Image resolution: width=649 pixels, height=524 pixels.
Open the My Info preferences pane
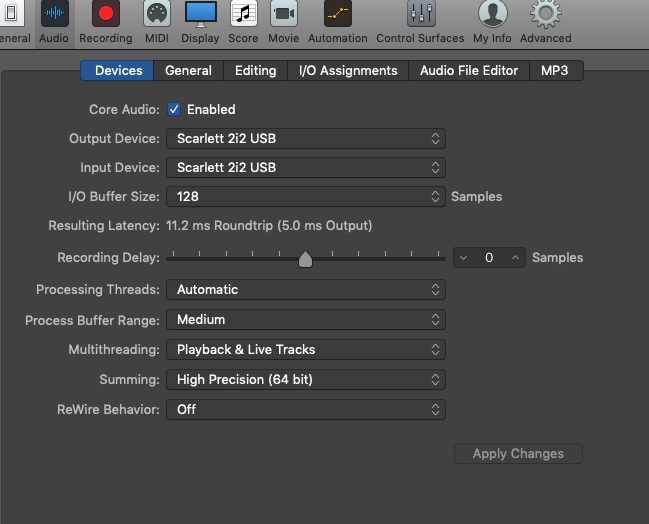(491, 22)
